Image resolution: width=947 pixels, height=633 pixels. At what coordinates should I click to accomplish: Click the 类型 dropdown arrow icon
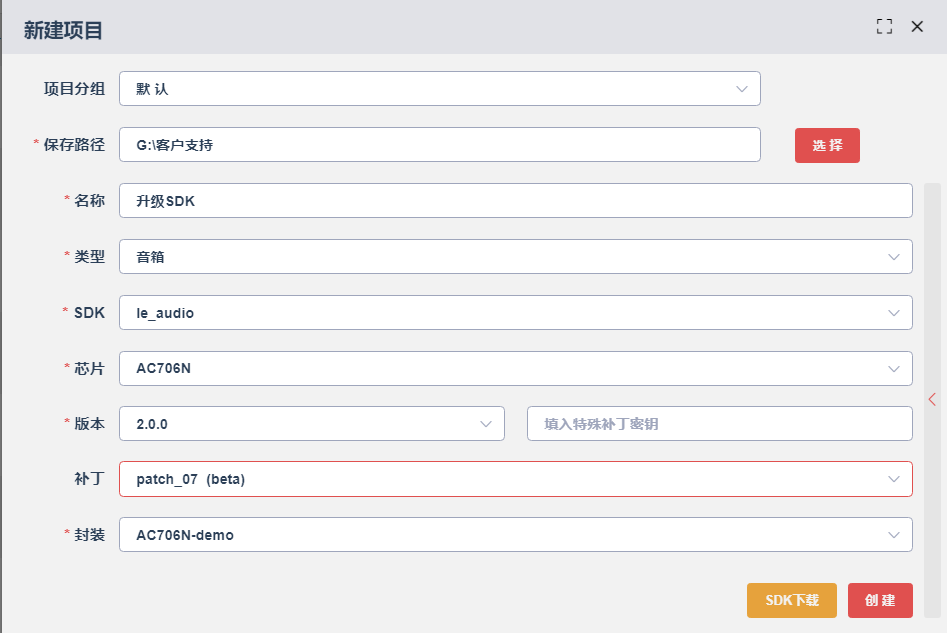(x=894, y=257)
